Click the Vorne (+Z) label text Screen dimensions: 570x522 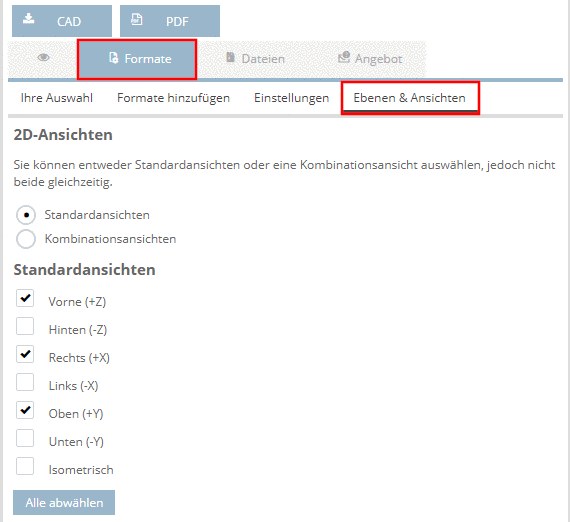click(x=77, y=302)
